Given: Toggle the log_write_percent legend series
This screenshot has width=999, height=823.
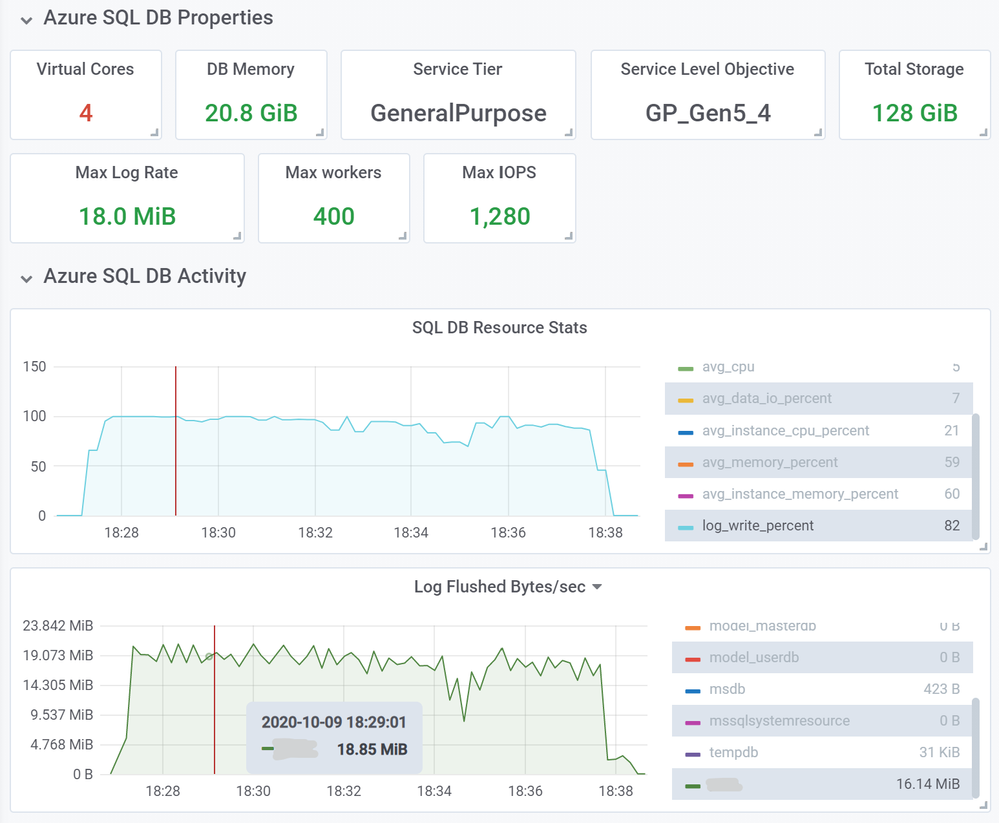Looking at the screenshot, I should pyautogui.click(x=758, y=526).
